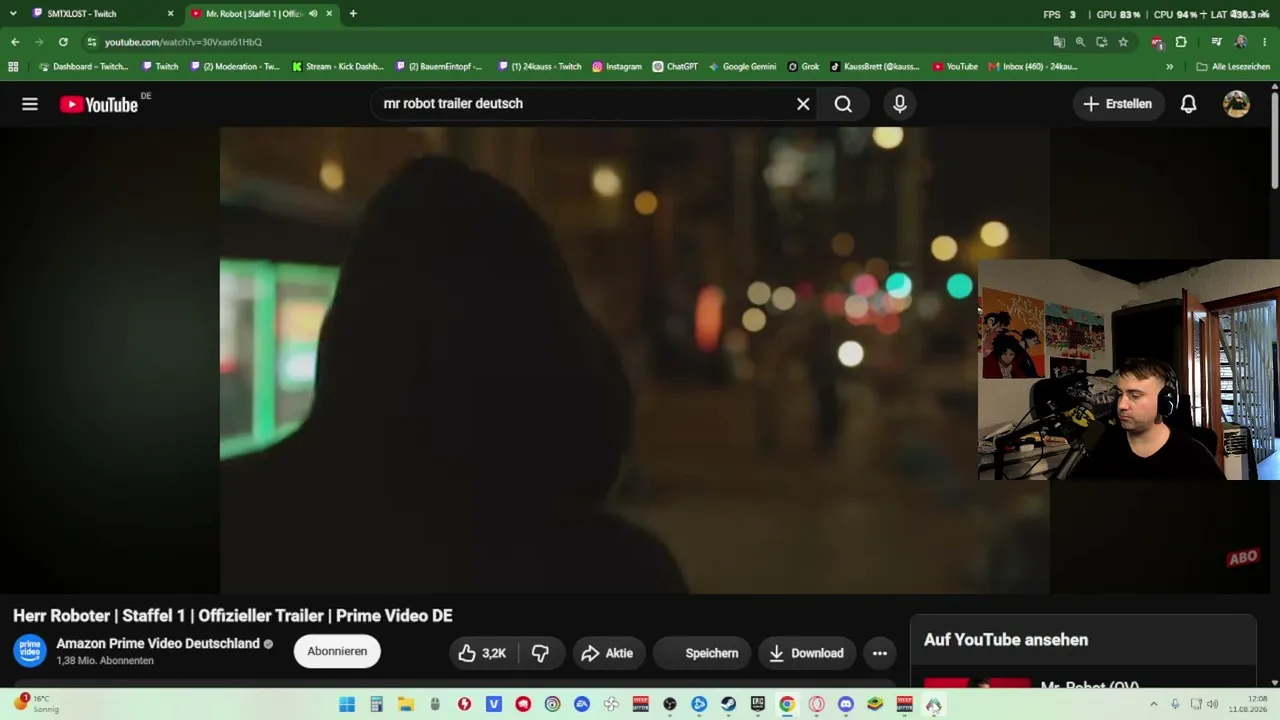Go back in browser history

15,42
